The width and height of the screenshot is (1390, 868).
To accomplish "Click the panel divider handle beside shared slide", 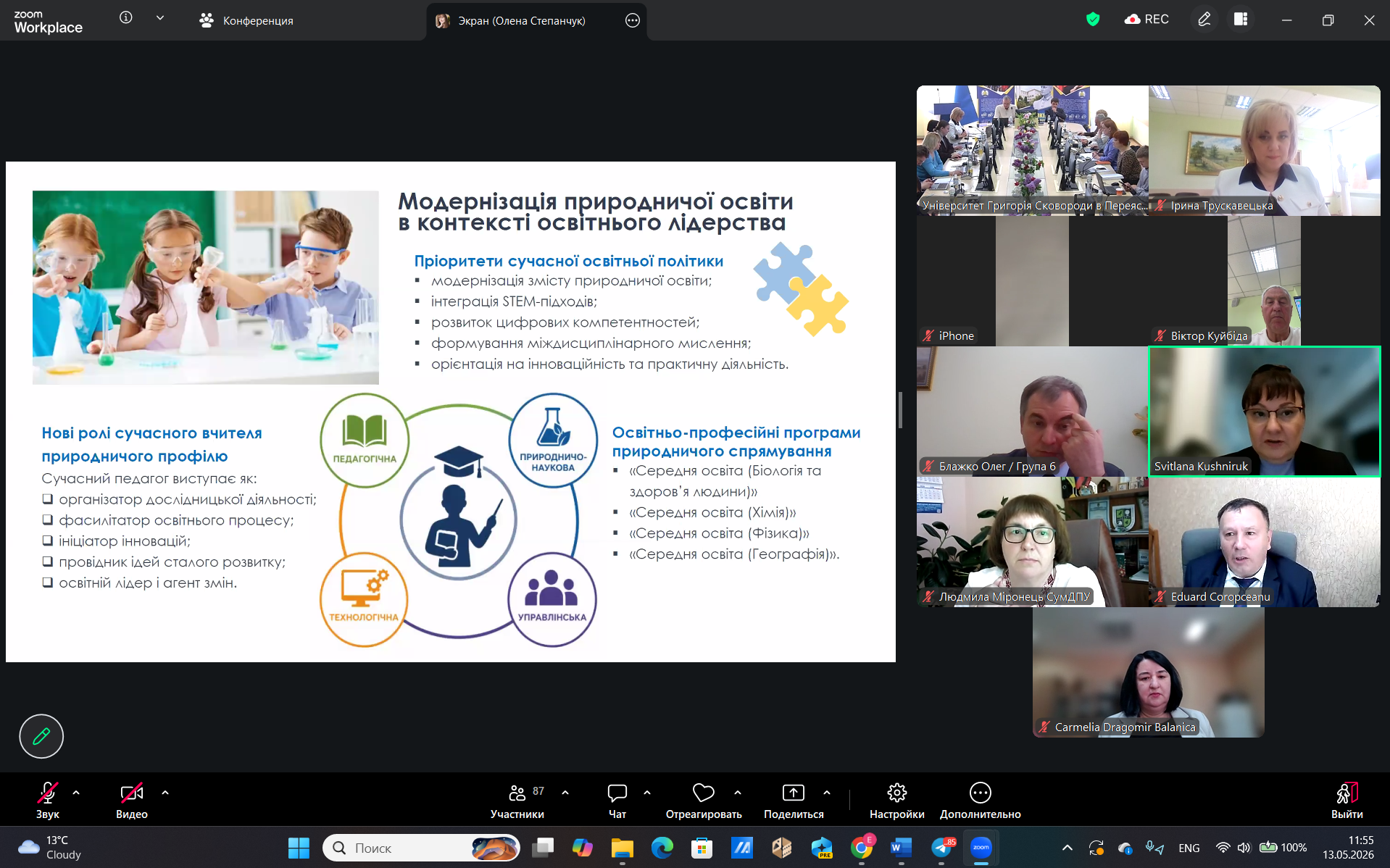I will click(x=900, y=411).
